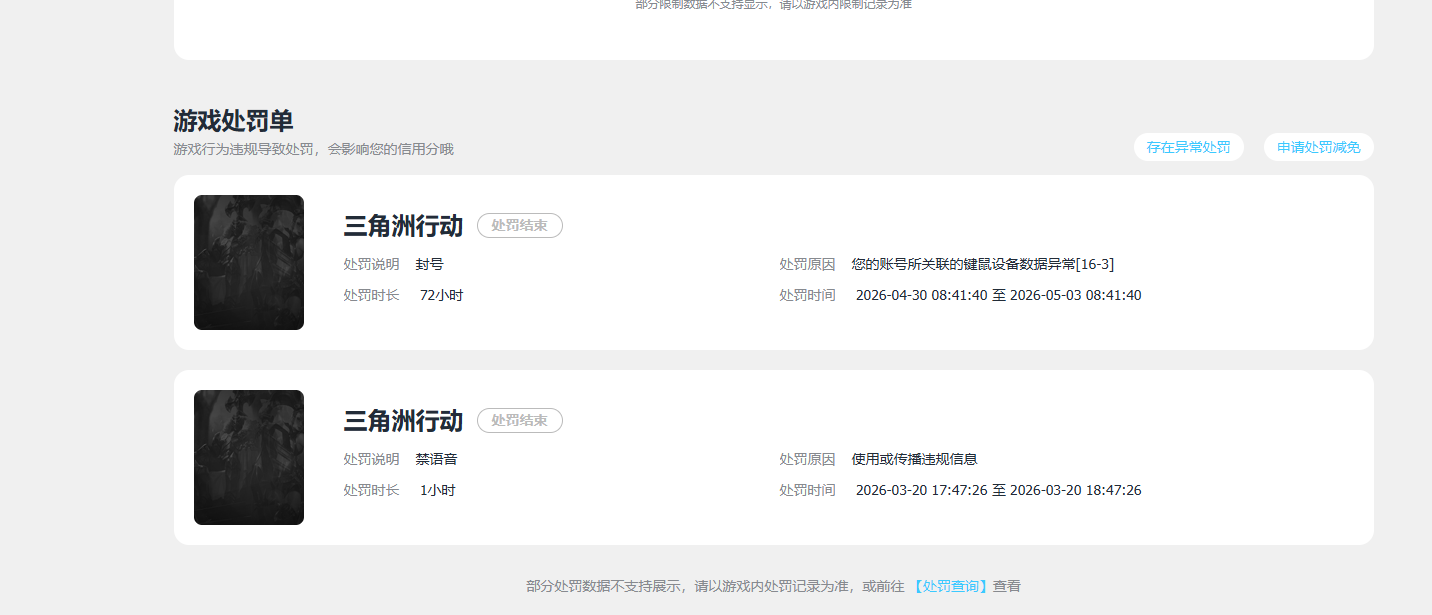Click time range 2026-03-20 17:47:26 至 2026-03-20 18:47:26
The height and width of the screenshot is (615, 1432).
tap(999, 490)
